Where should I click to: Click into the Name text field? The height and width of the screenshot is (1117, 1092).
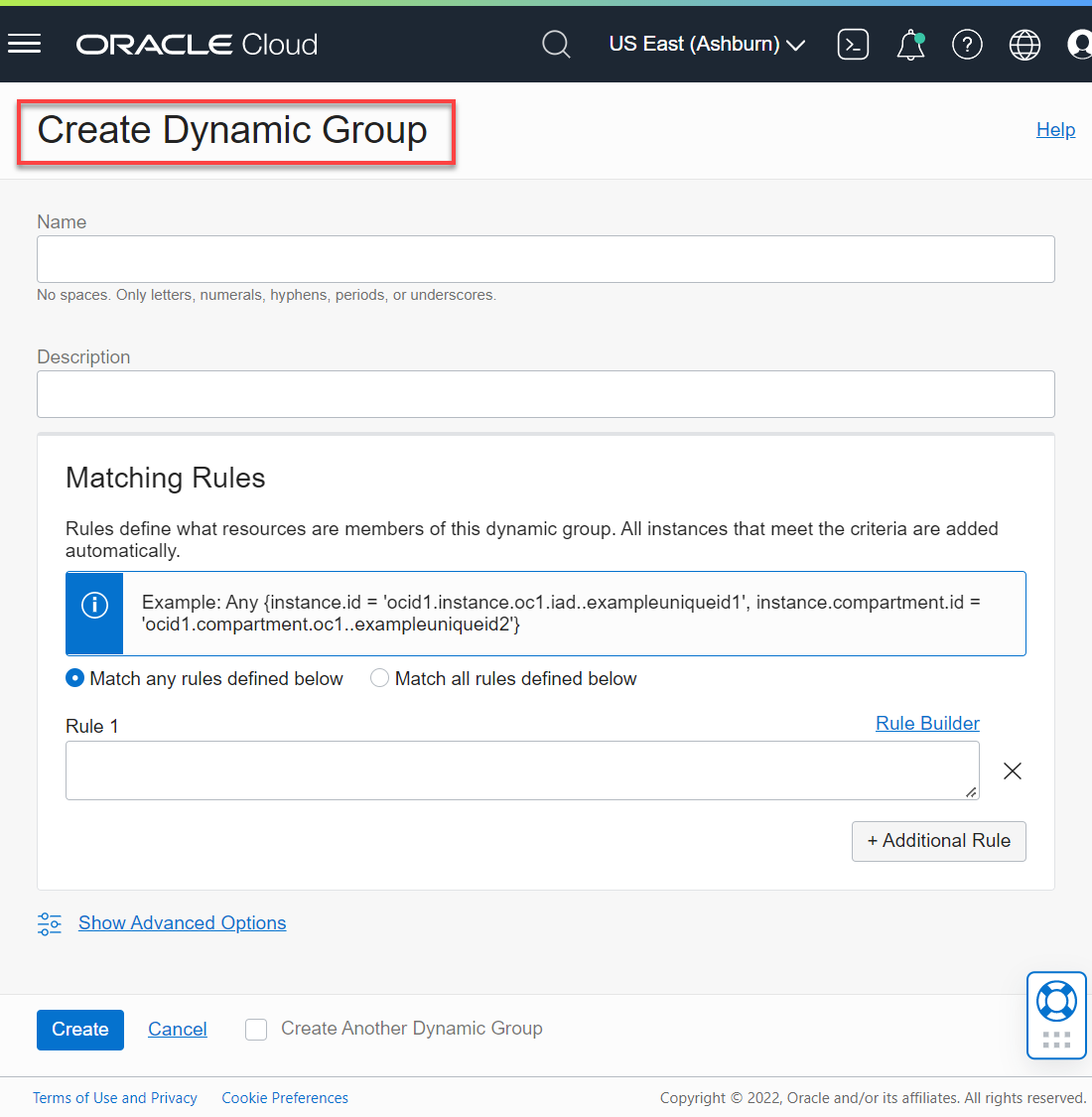coord(545,259)
